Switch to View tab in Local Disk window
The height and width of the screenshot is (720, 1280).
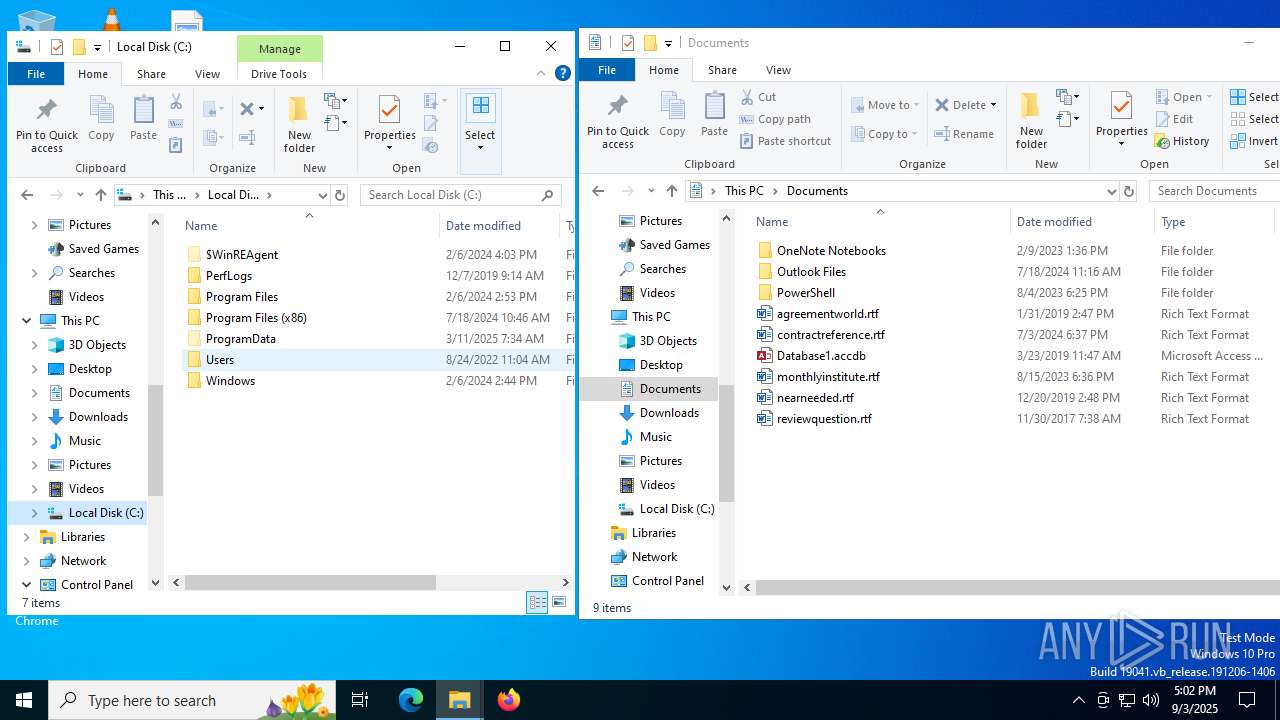(x=207, y=74)
